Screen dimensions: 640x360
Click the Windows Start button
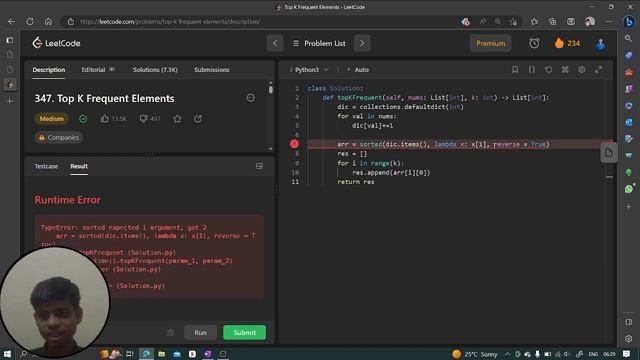[x=7, y=354]
